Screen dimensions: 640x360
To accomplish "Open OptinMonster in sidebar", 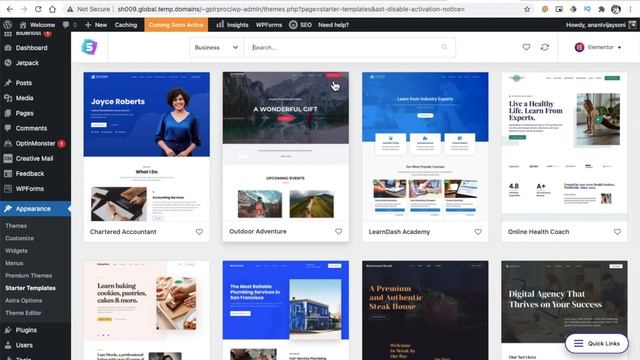I will click(36, 143).
